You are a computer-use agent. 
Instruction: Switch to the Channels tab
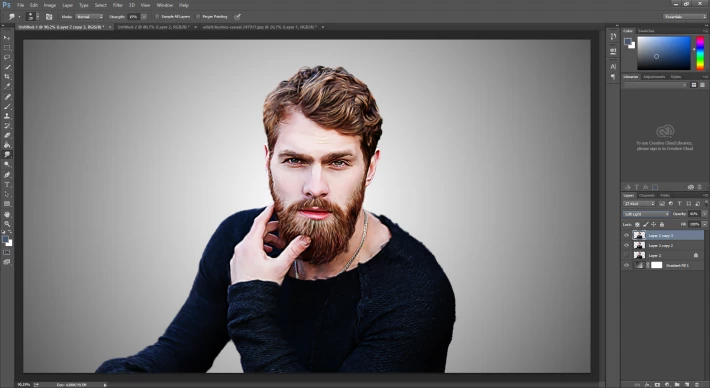click(x=647, y=196)
